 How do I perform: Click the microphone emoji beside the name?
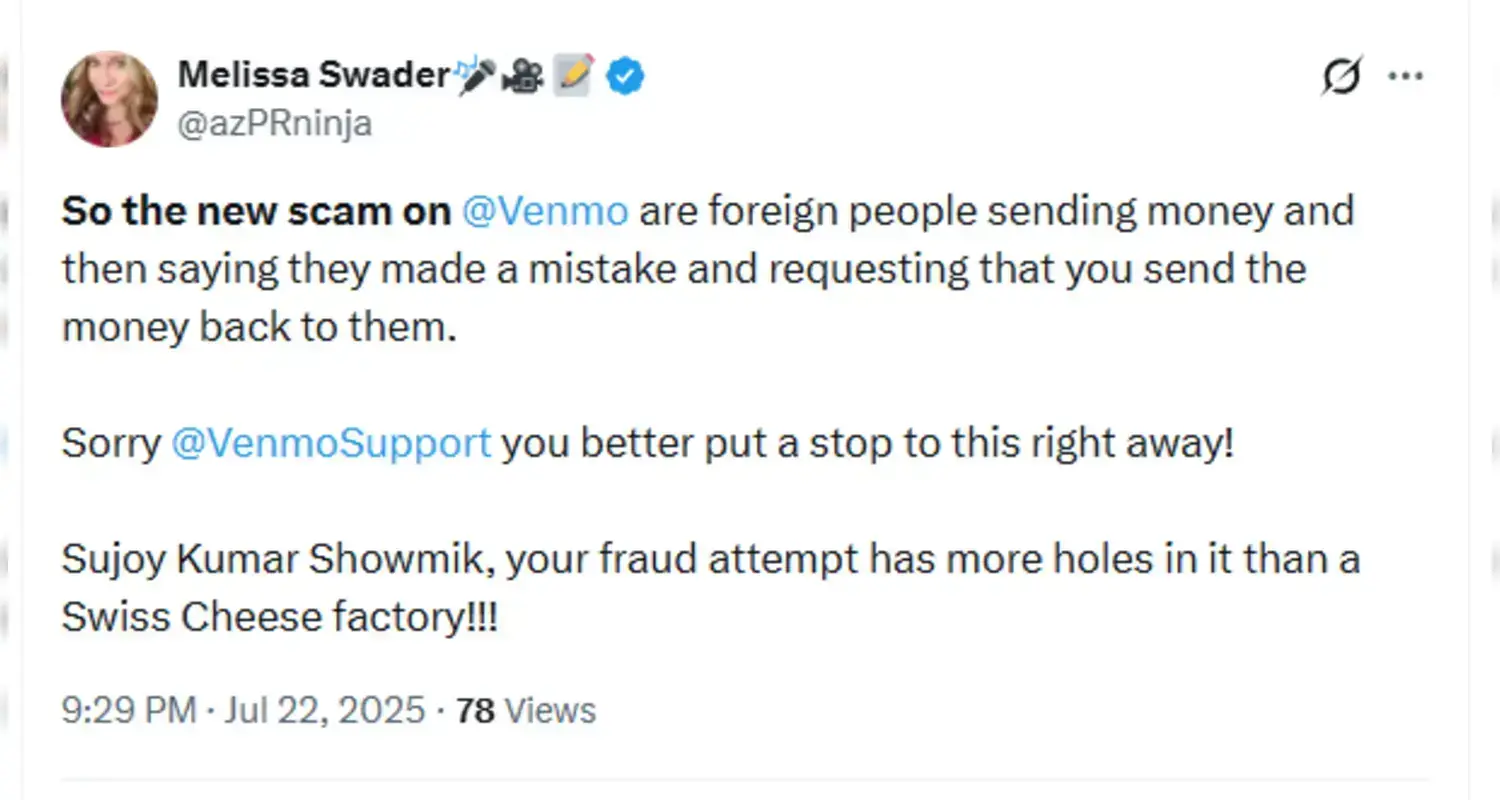(x=474, y=76)
